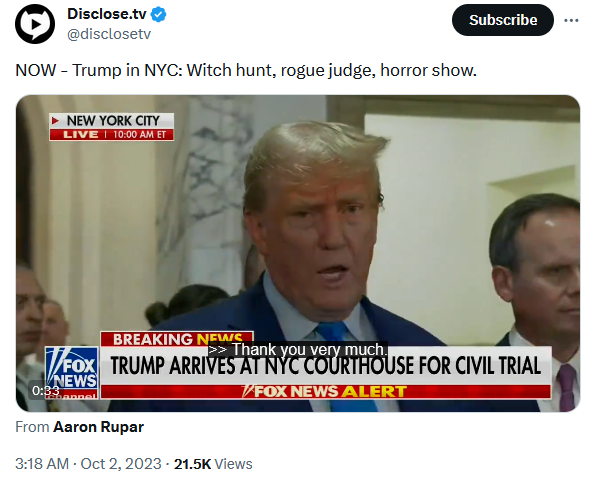597x485 pixels.
Task: Click the BREAKING NEWS banner in the video
Action: 177,339
